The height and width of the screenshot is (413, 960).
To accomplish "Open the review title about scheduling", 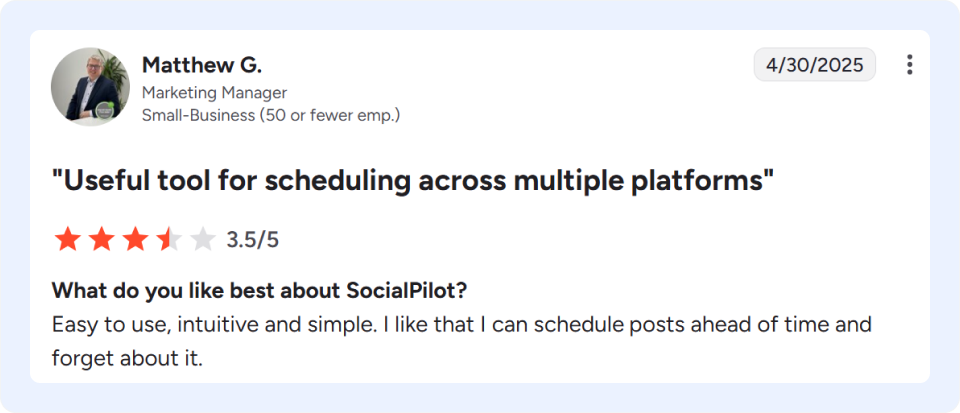I will [x=413, y=181].
